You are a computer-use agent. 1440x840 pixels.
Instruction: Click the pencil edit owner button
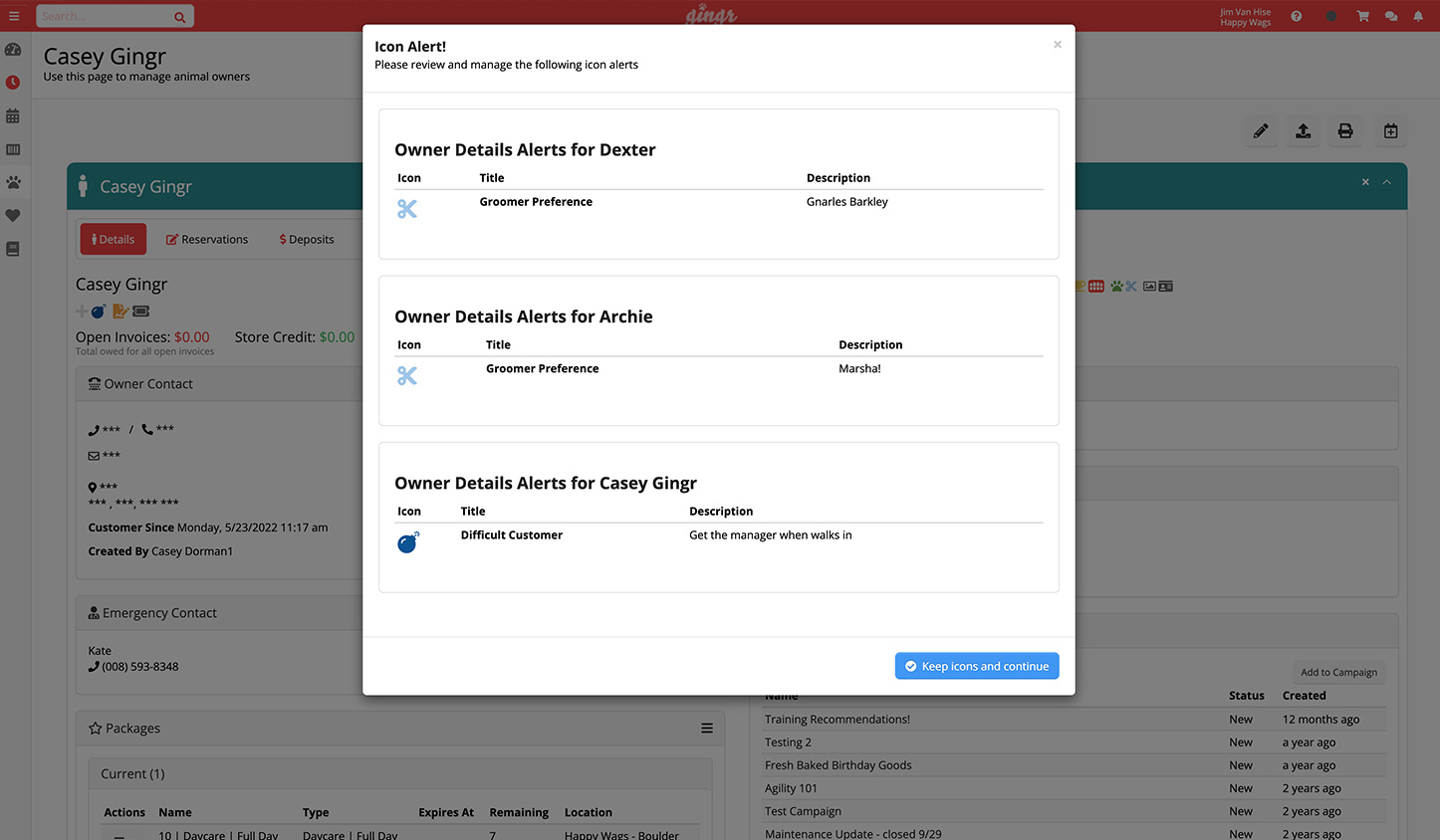coord(1261,131)
